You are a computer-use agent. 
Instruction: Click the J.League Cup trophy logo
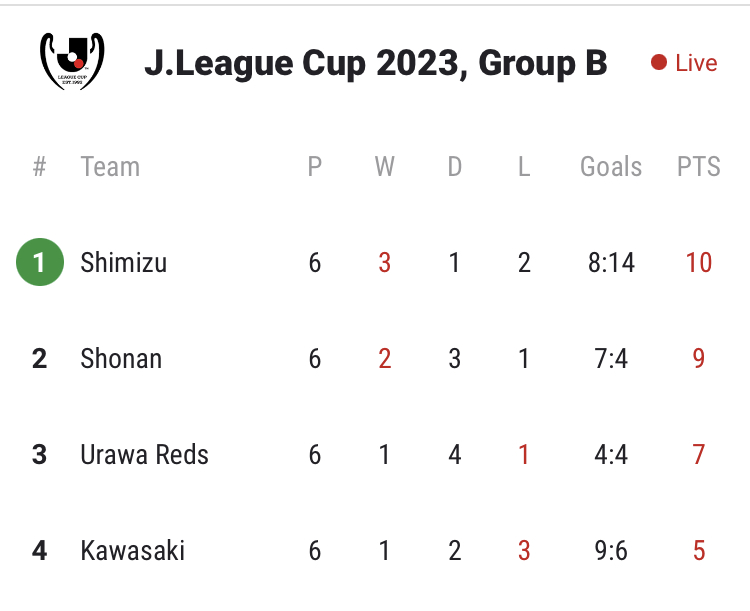72,61
